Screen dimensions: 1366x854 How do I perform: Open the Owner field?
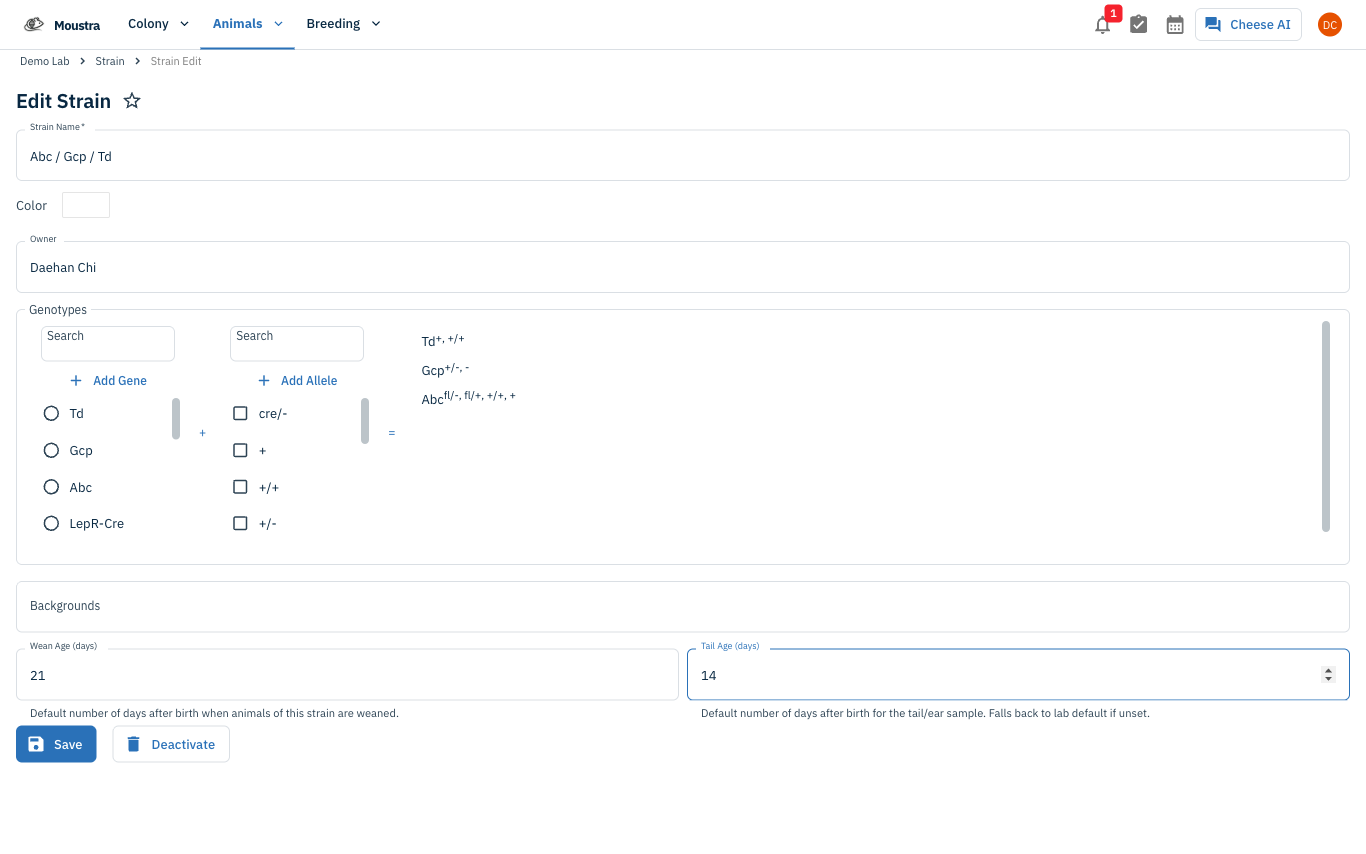(683, 267)
